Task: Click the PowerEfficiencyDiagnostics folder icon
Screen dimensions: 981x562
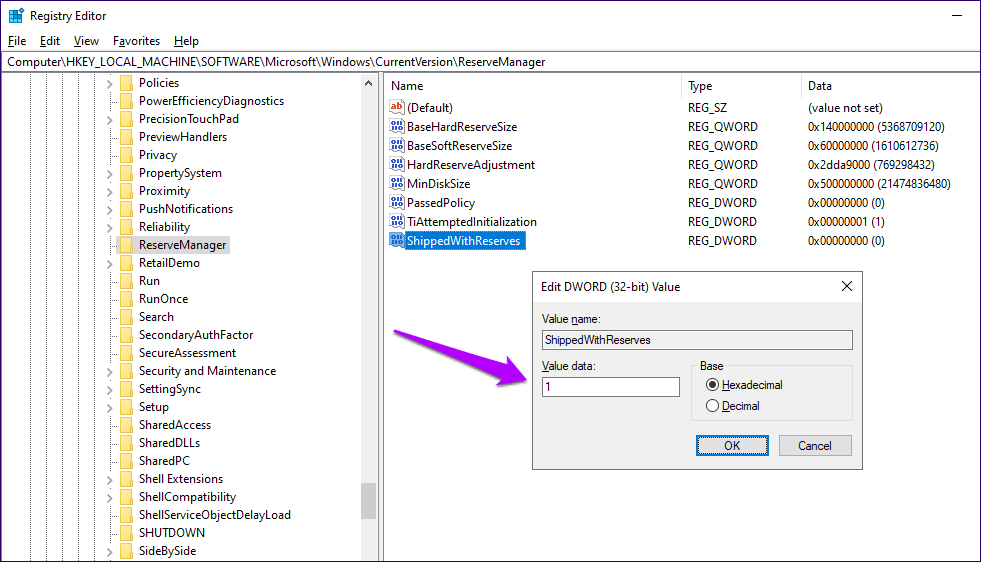Action: (x=126, y=101)
